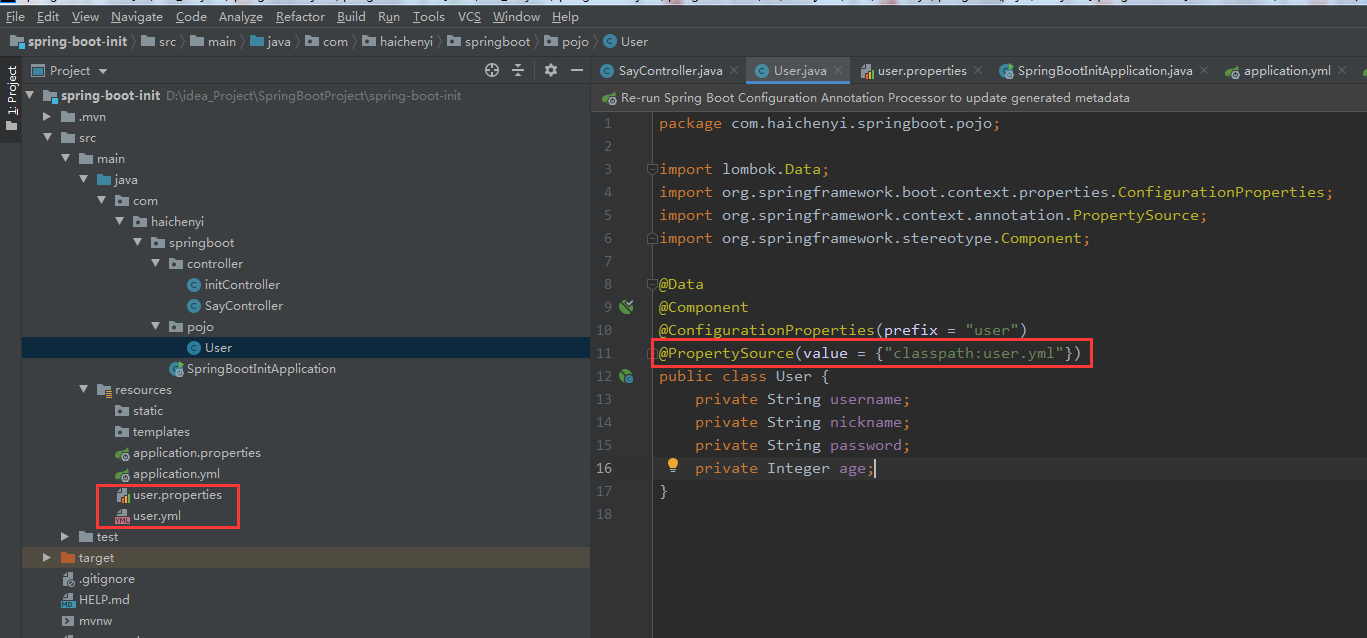1367x638 pixels.
Task: Switch to SpringBootInitApplication.java tab
Action: click(x=1095, y=70)
